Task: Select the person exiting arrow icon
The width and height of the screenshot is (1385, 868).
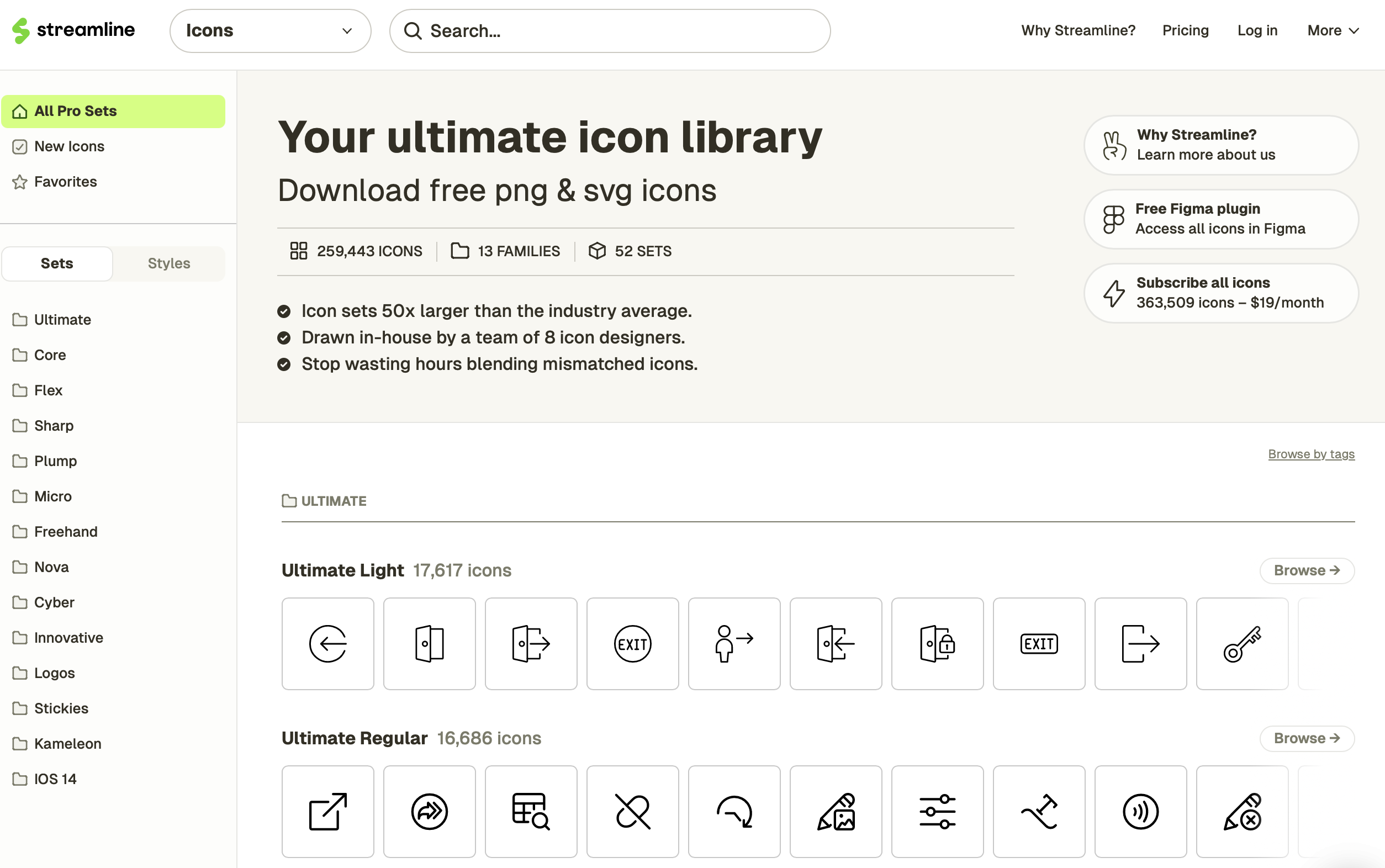Action: pos(733,643)
